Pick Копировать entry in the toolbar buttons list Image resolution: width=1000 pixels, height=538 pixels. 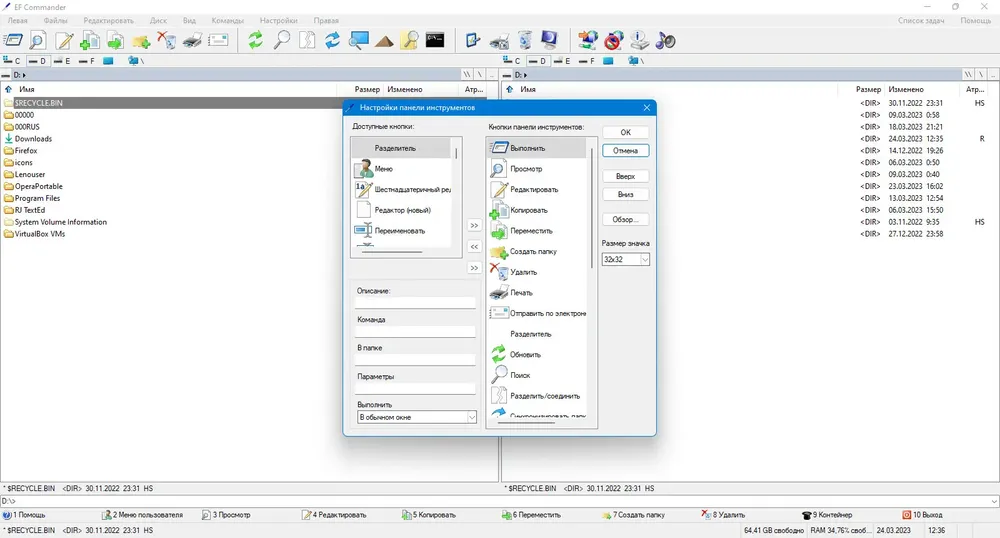(x=536, y=210)
